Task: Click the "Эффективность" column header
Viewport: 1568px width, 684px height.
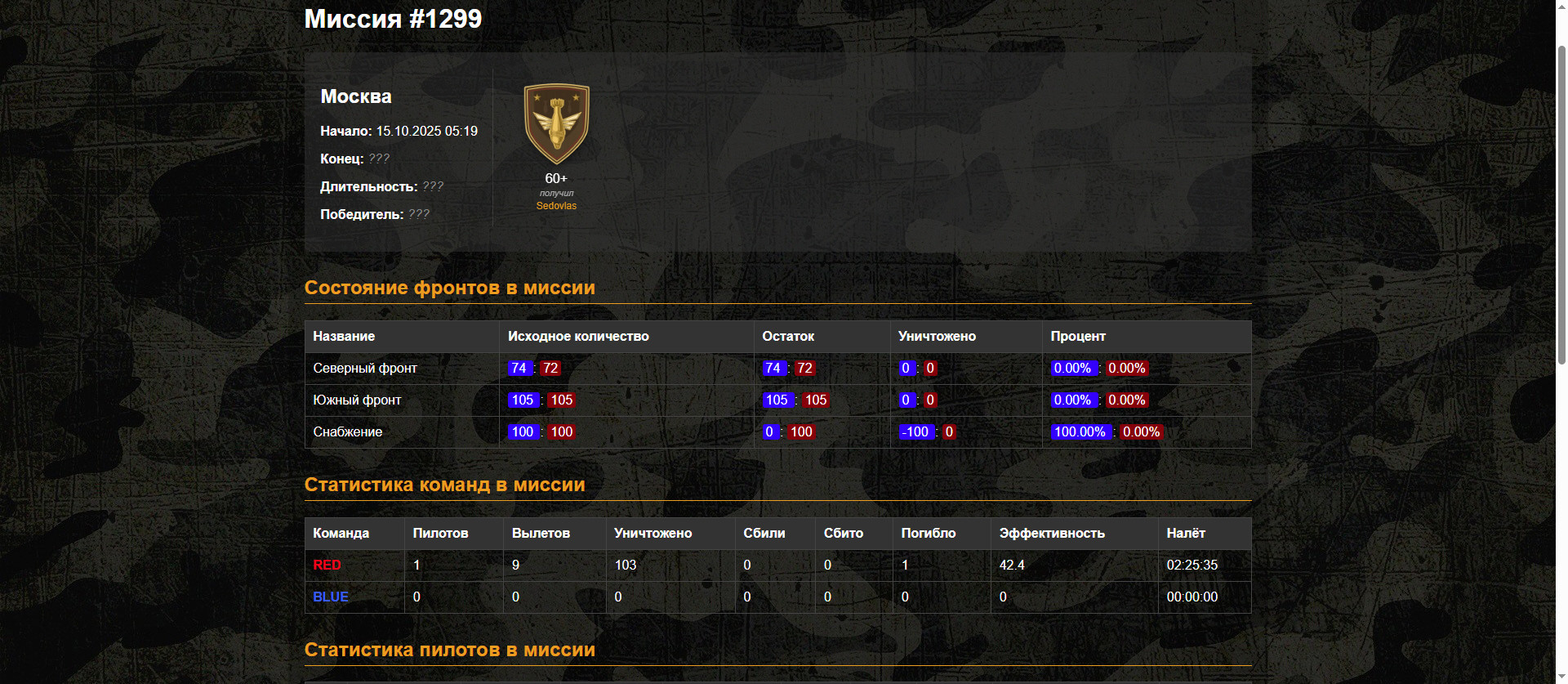Action: point(1052,533)
